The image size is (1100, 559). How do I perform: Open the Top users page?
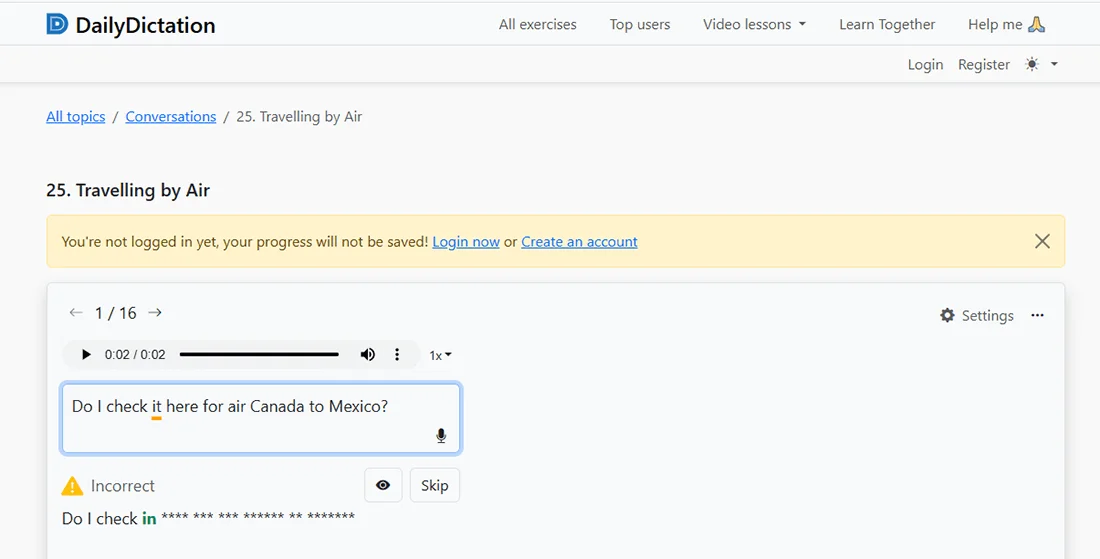tap(640, 24)
